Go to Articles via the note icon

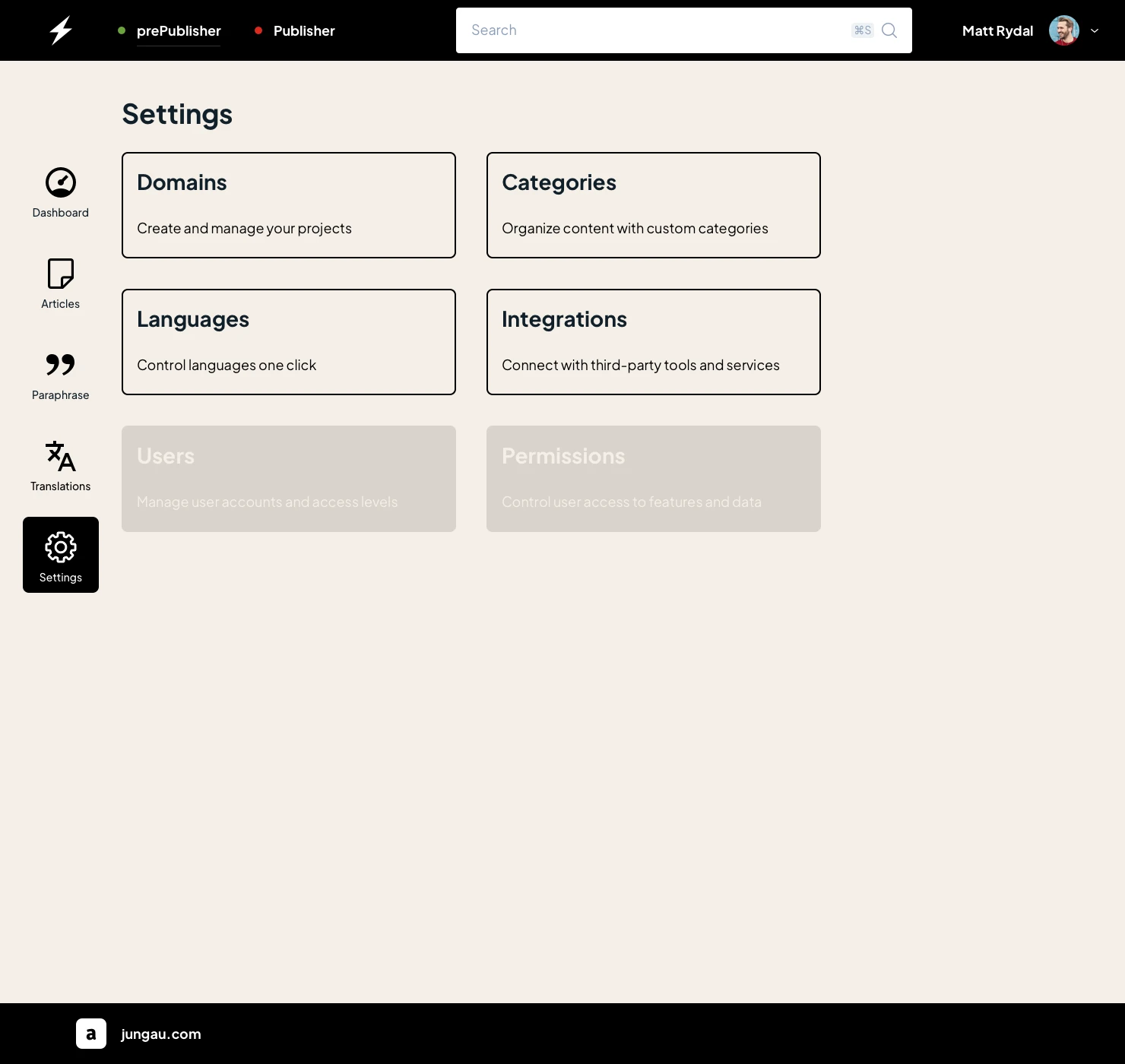tap(61, 274)
